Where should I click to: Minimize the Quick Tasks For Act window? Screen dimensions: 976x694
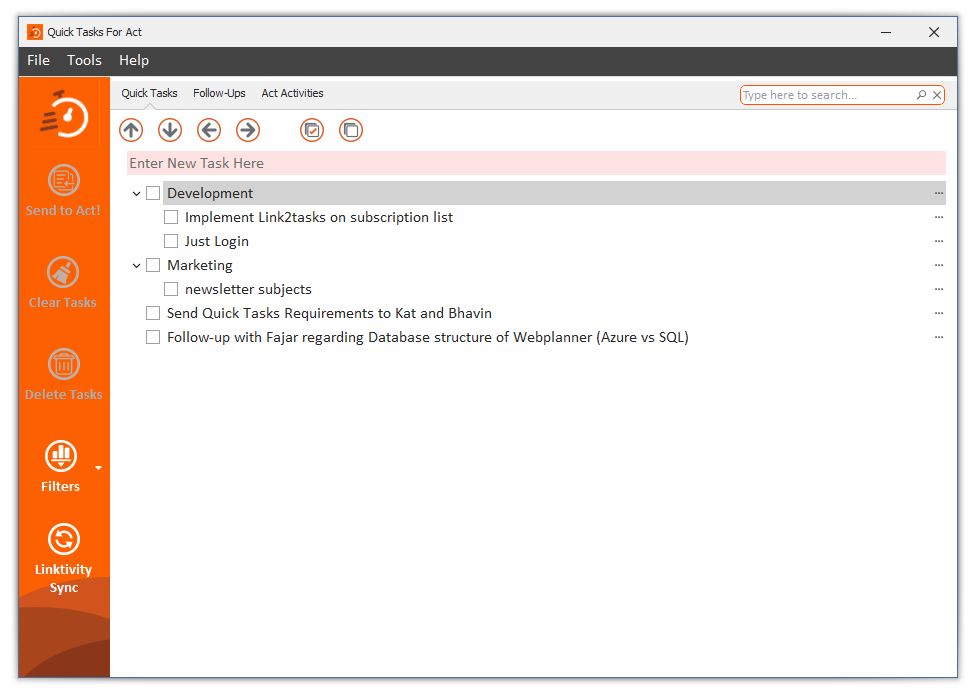886,32
